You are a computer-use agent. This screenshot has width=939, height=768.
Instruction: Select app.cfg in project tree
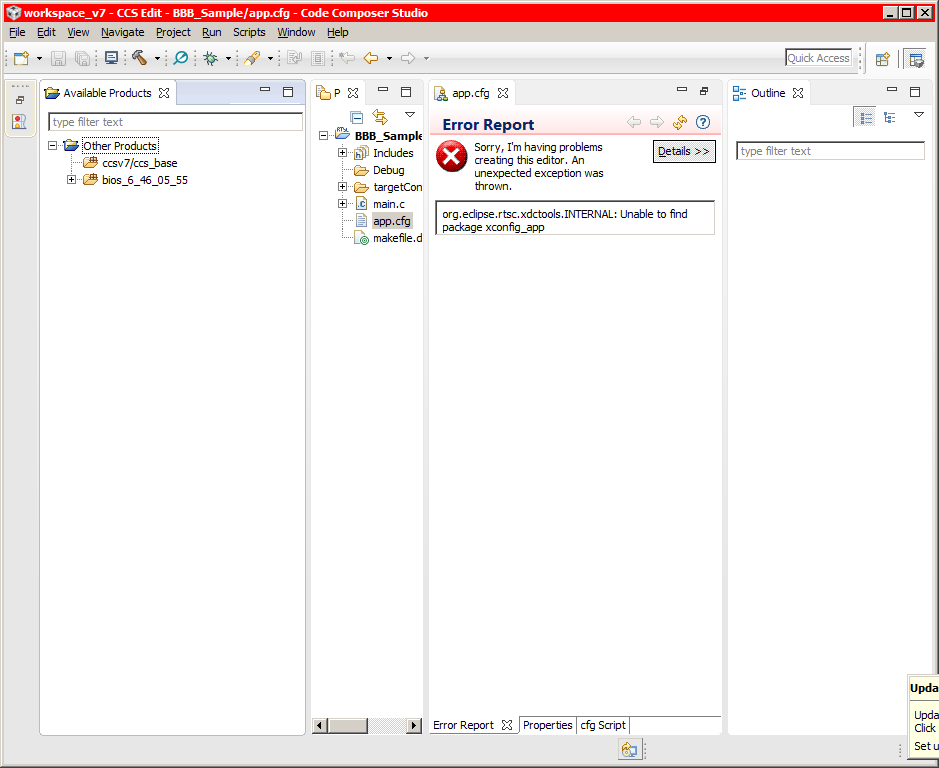tap(392, 221)
